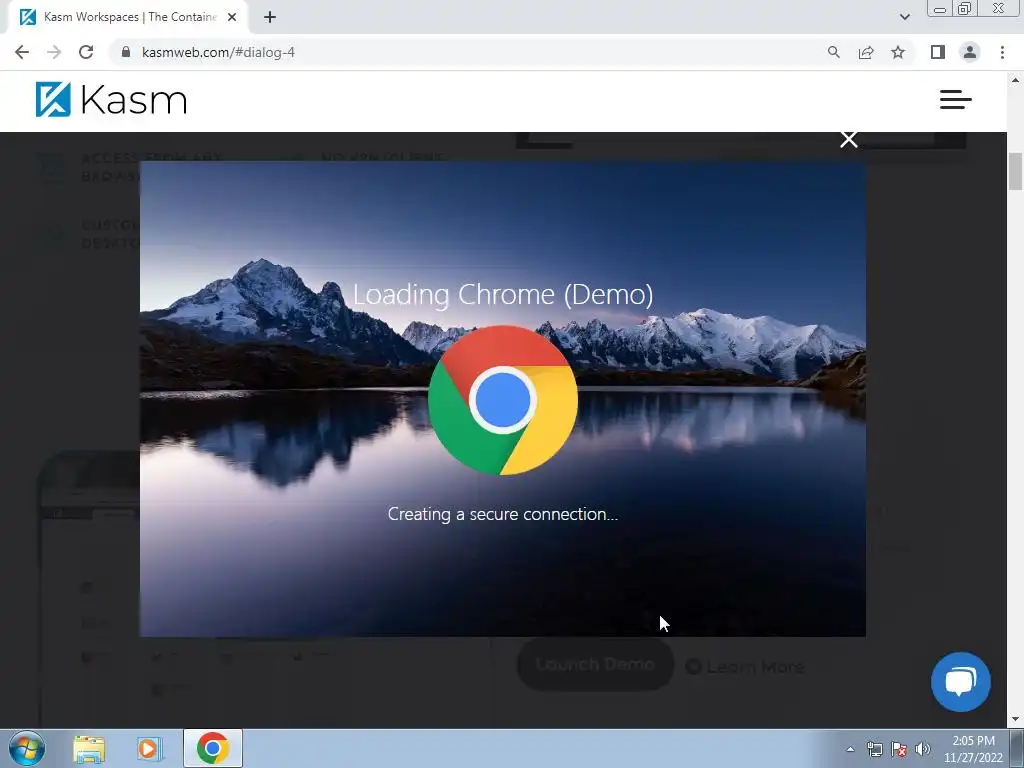The image size is (1024, 768).
Task: Open Chrome's three-dot menu
Action: click(x=1002, y=52)
